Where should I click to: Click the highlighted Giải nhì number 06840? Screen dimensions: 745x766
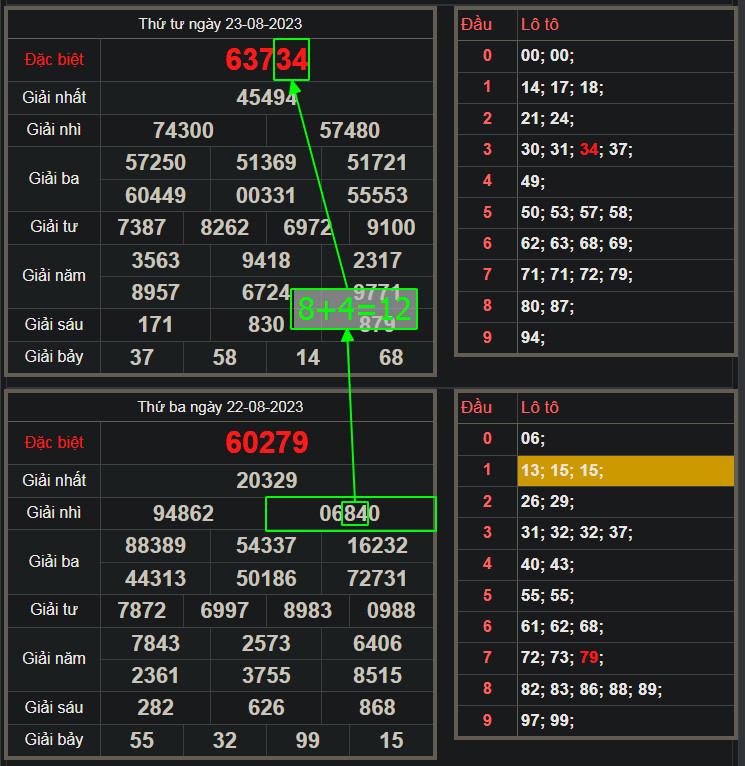tap(350, 514)
